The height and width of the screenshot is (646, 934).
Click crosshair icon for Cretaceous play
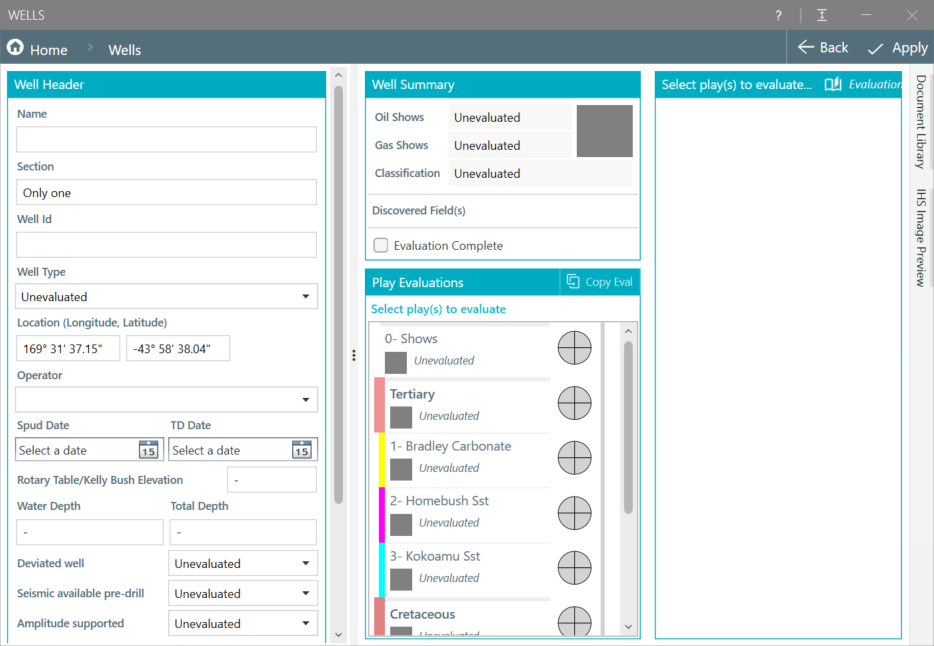coord(574,620)
